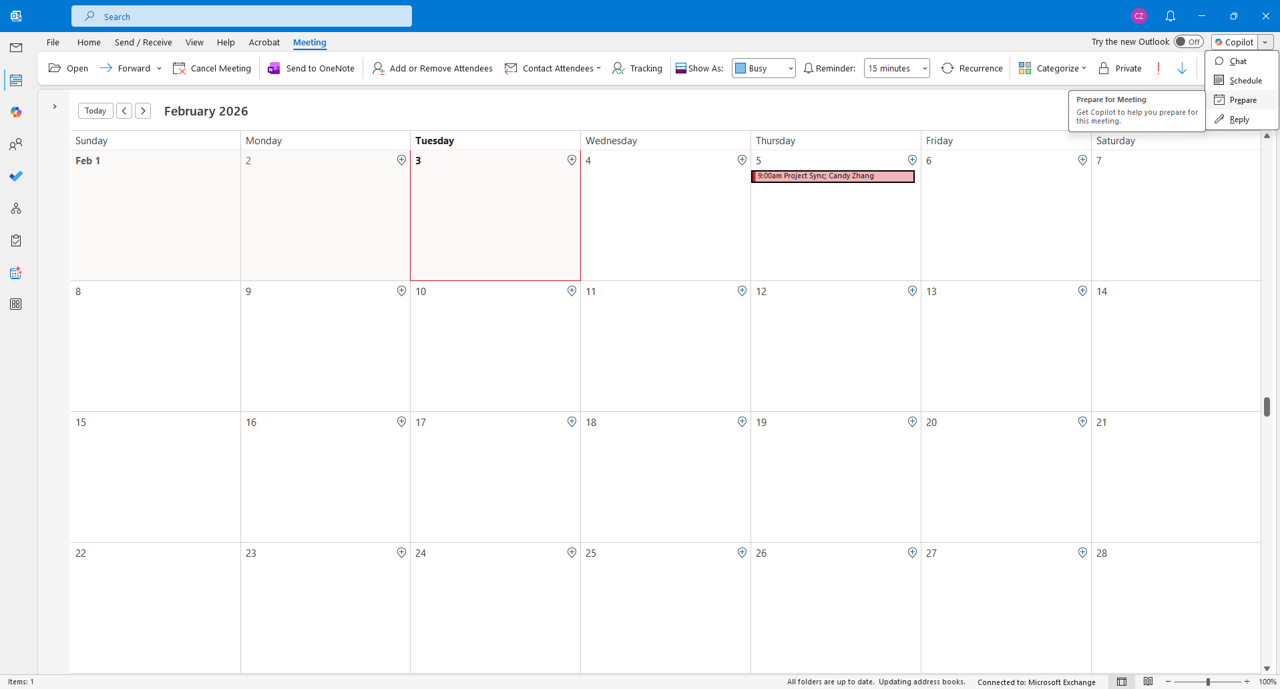The width and height of the screenshot is (1280, 689).
Task: Click the Send to OneNote icon
Action: [274, 68]
